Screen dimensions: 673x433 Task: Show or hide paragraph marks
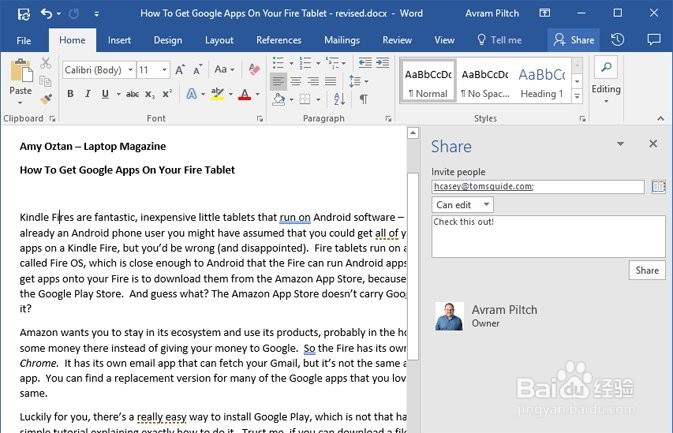[364, 100]
